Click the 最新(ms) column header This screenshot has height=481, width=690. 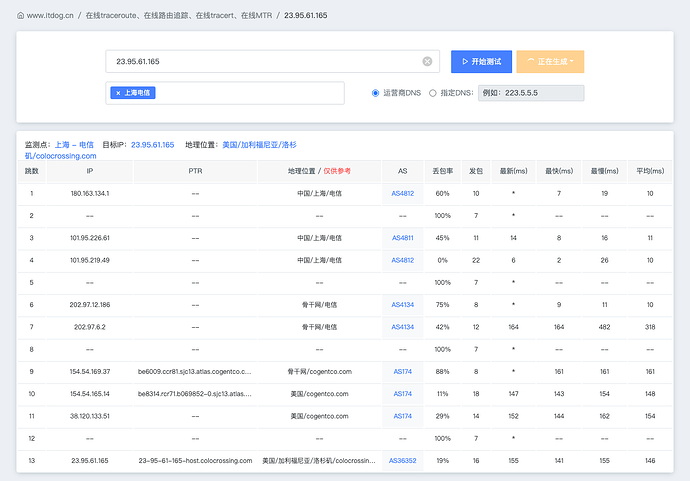pyautogui.click(x=514, y=171)
